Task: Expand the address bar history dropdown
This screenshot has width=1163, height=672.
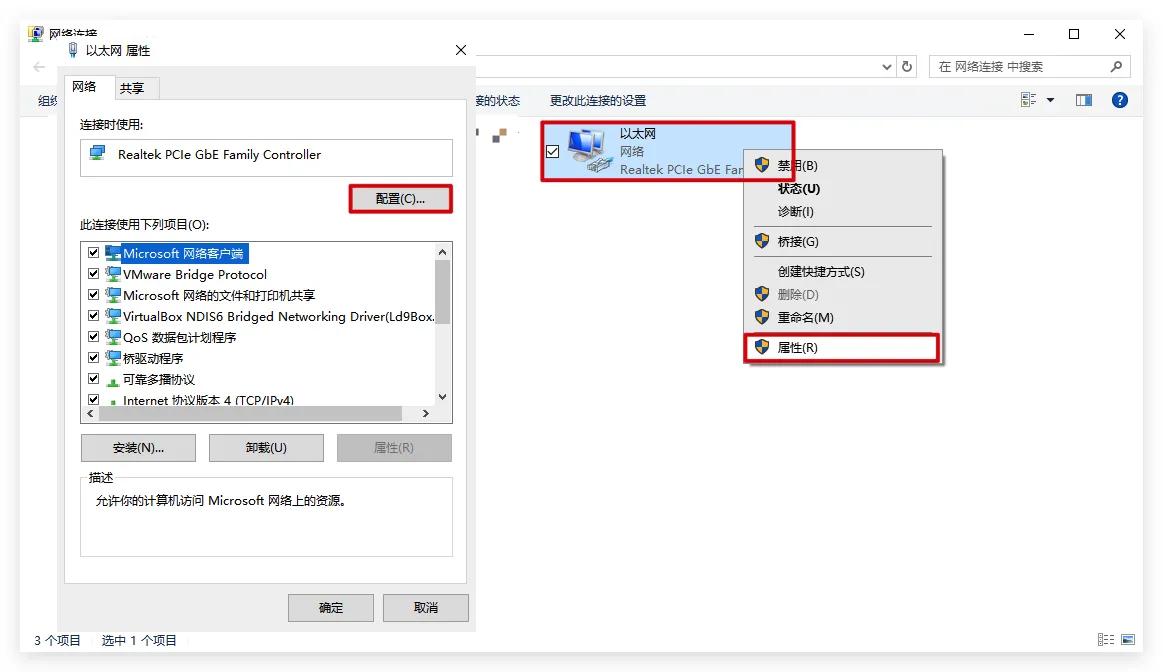Action: pos(887,67)
